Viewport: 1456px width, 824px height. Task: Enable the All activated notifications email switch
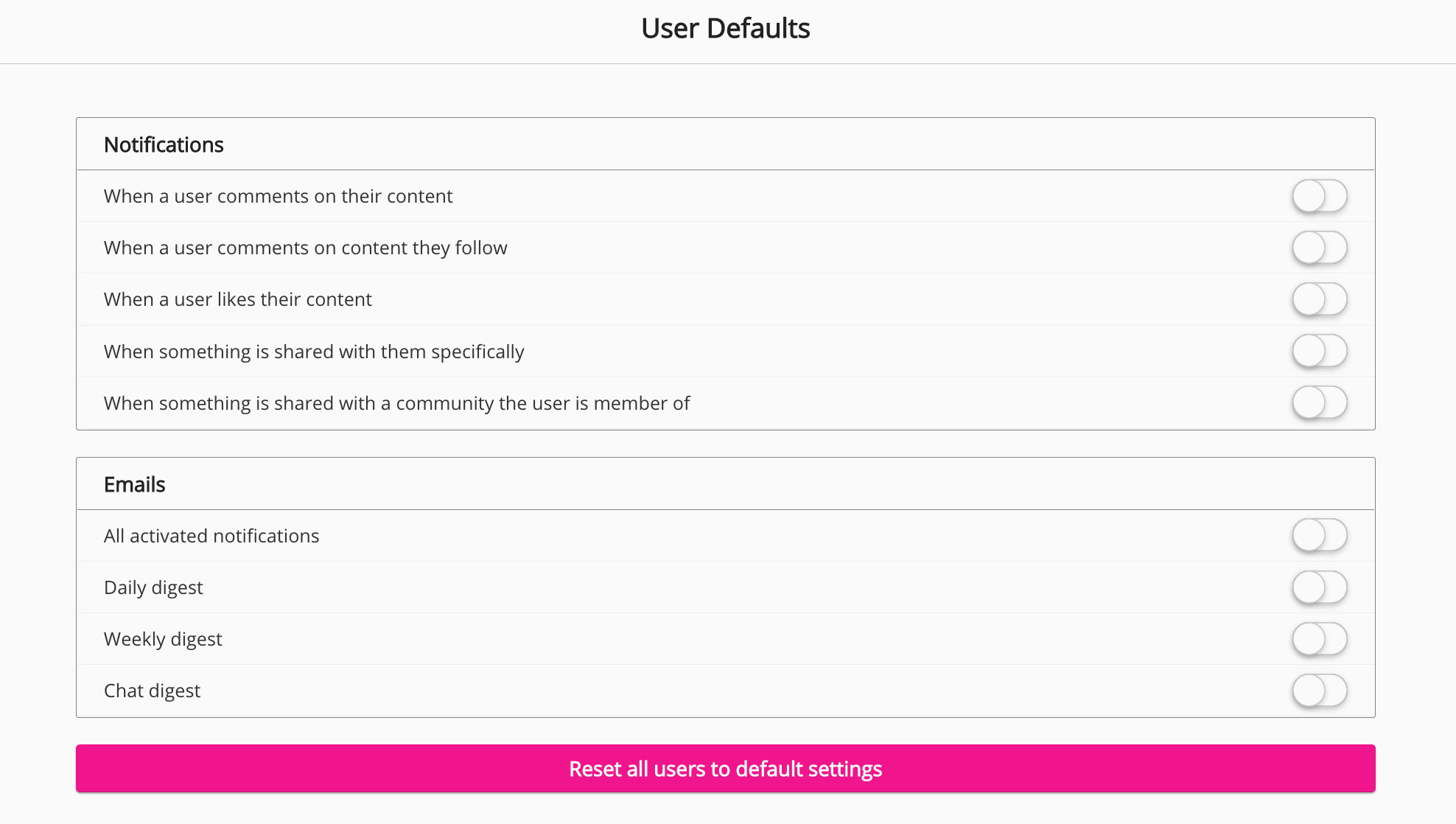coord(1319,535)
